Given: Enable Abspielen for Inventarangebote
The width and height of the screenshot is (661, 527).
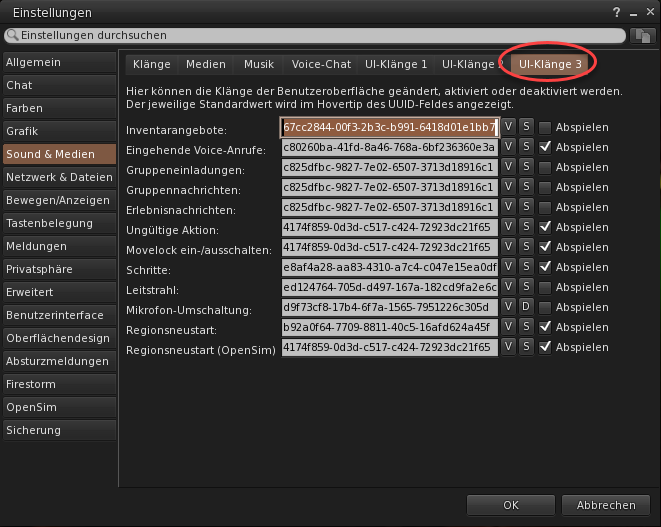Looking at the screenshot, I should (545, 128).
